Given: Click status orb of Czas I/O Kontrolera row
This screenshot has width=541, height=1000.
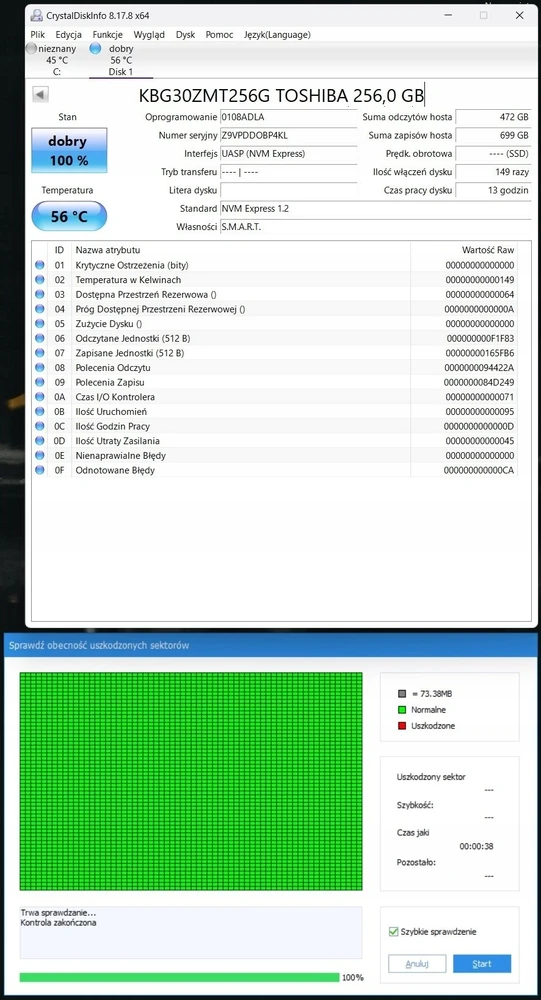Looking at the screenshot, I should 40,397.
